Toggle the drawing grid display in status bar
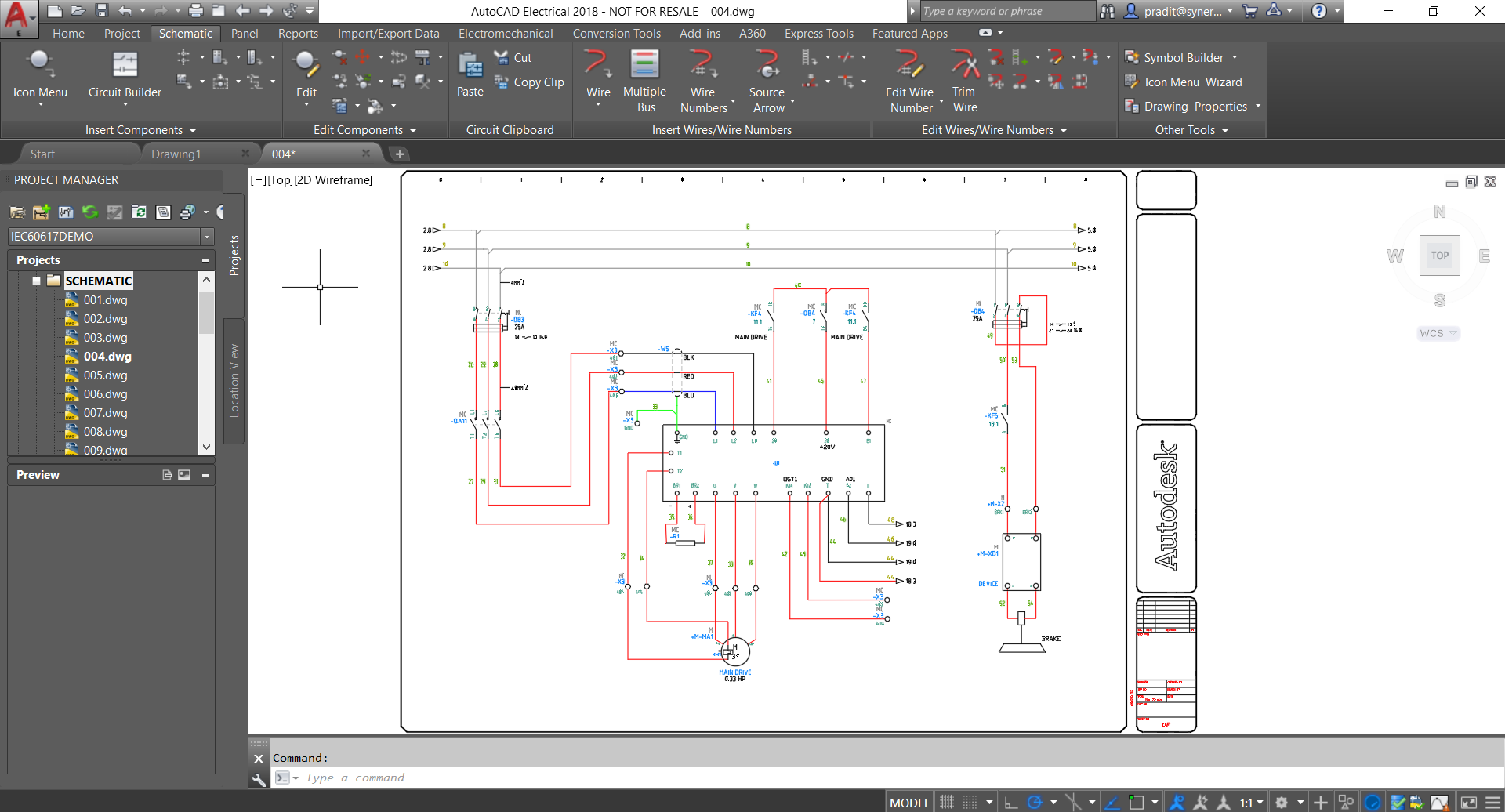The width and height of the screenshot is (1505, 812). [x=947, y=803]
